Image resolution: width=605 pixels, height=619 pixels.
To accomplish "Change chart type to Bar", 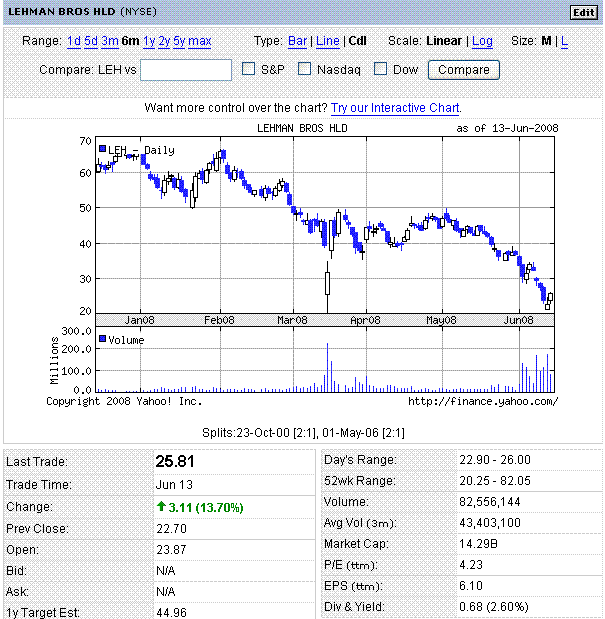I will point(298,41).
